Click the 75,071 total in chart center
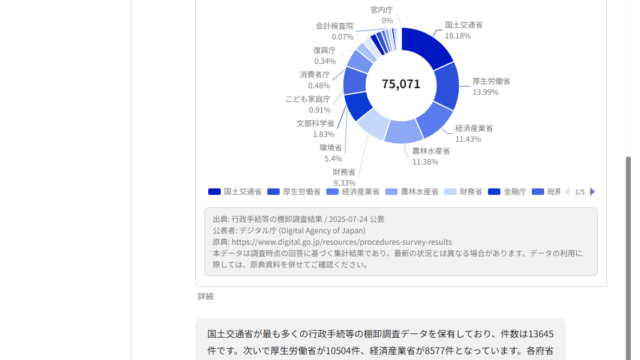Image resolution: width=640 pixels, height=360 pixels. click(x=401, y=84)
